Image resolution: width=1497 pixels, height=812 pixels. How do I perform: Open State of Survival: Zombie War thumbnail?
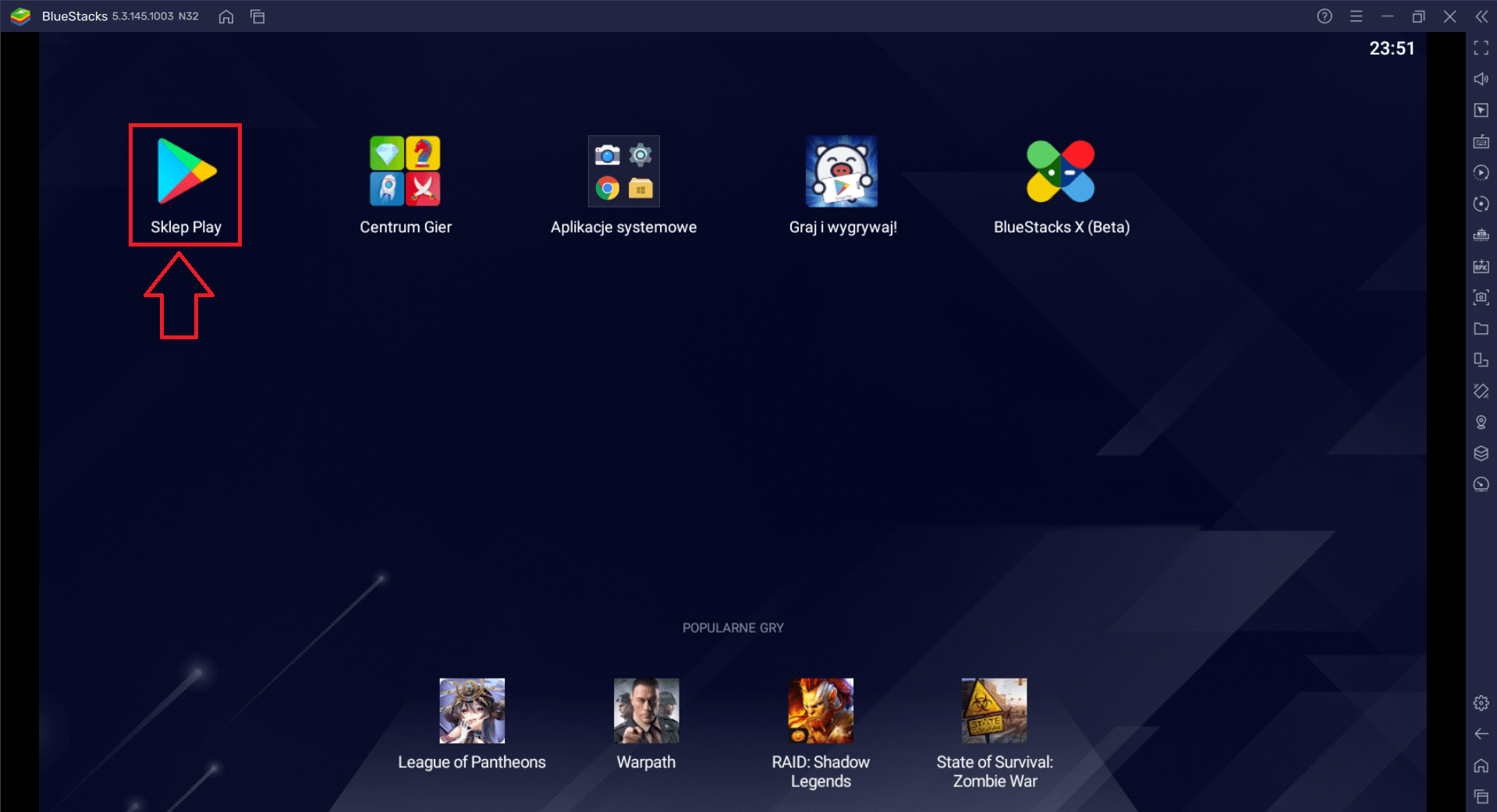click(x=995, y=711)
